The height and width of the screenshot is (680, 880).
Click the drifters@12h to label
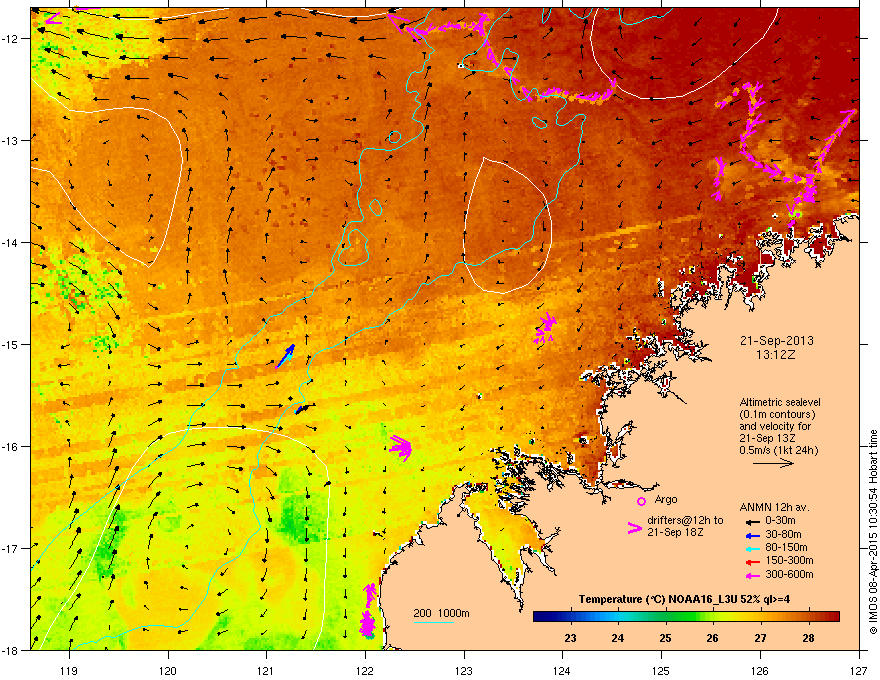pos(685,521)
